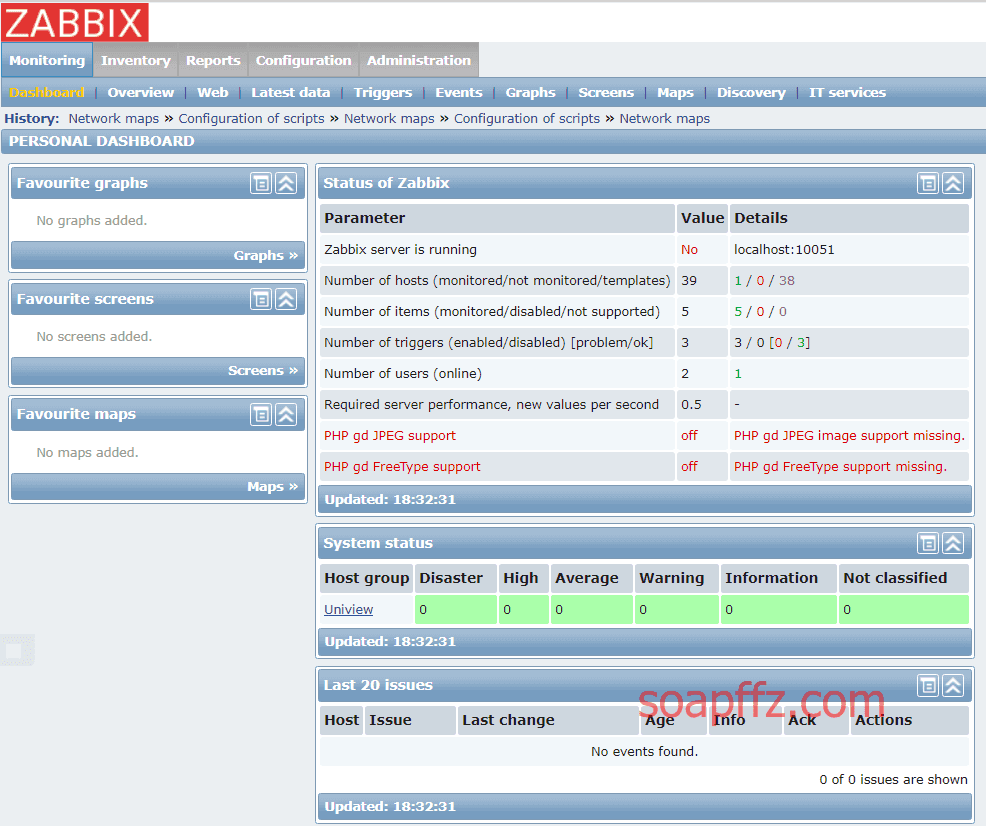Open Last 20 issues widget menu icon
This screenshot has height=826, width=986.
click(x=928, y=685)
